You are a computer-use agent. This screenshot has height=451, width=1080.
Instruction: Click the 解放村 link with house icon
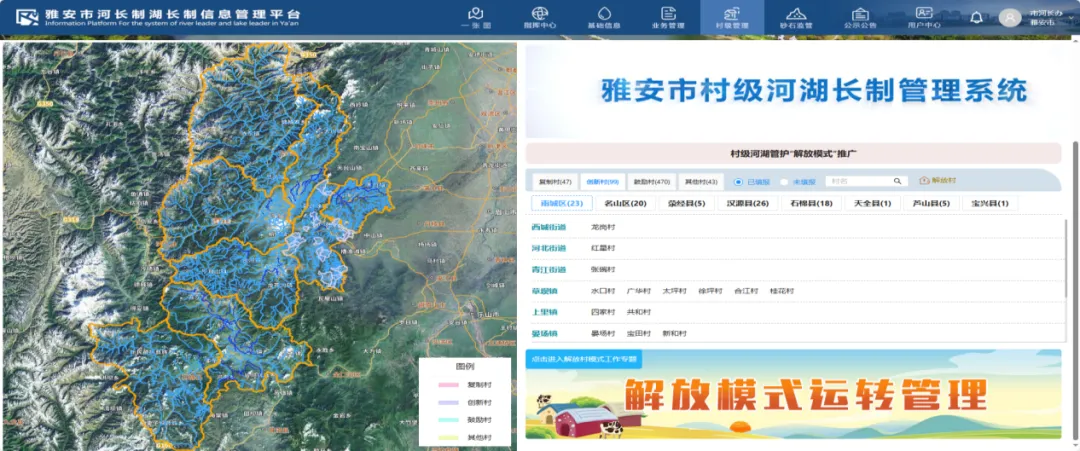937,181
